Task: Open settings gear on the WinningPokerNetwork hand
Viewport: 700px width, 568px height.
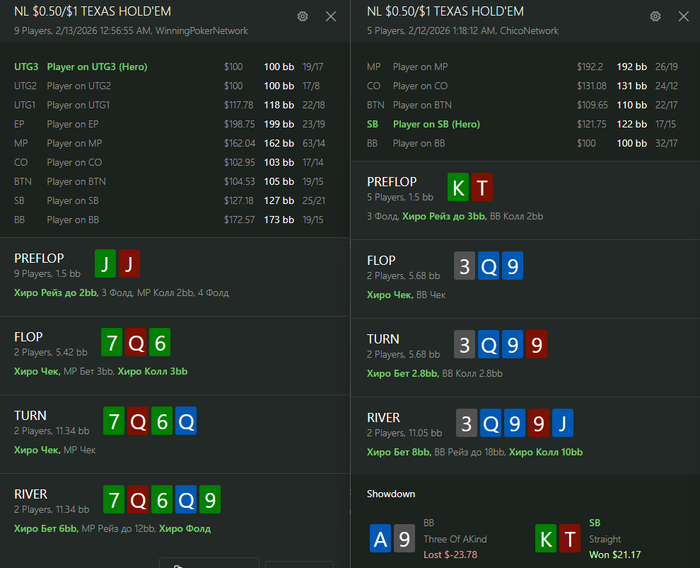Action: point(303,17)
